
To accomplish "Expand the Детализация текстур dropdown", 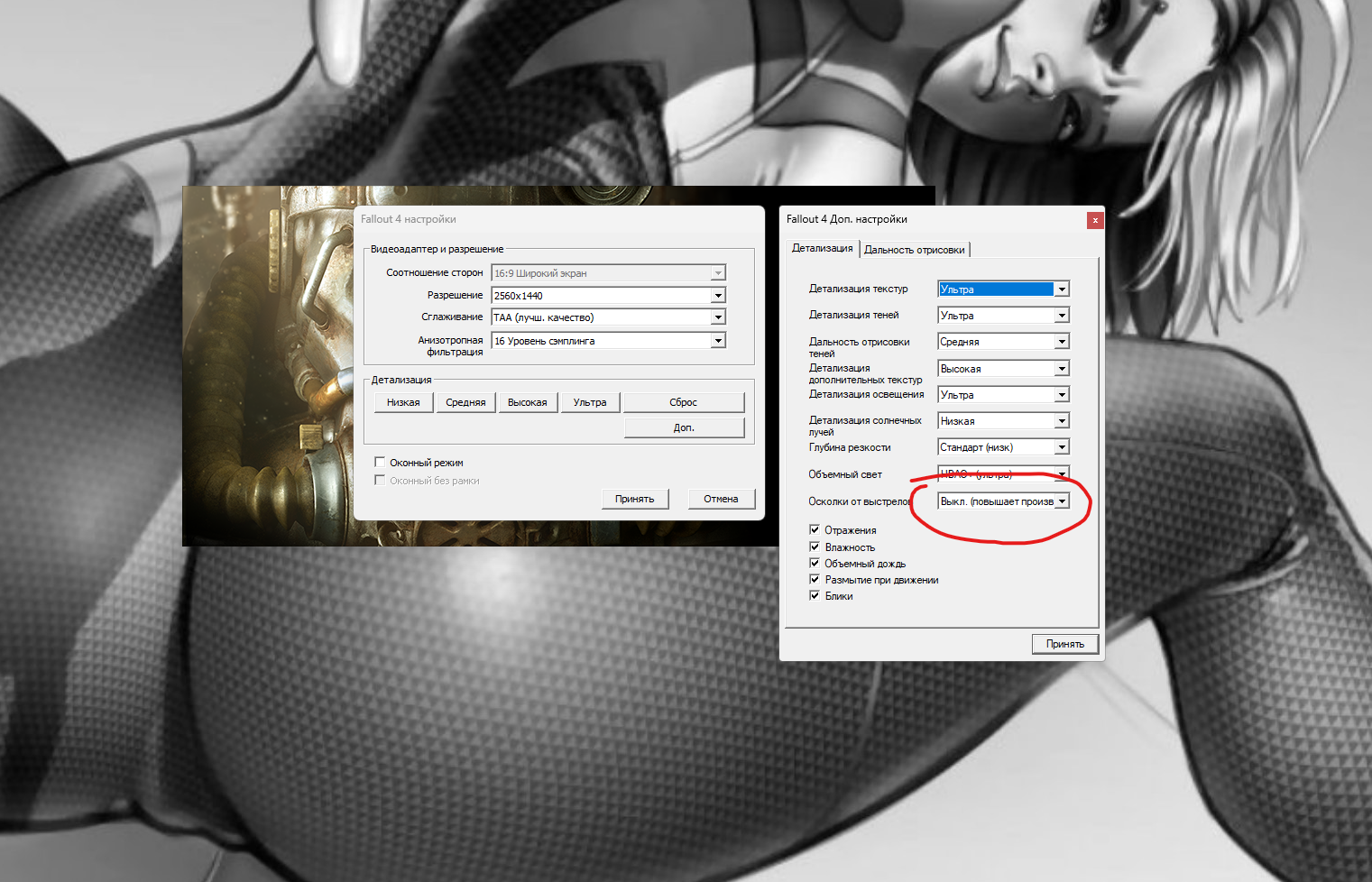I will pos(1062,289).
